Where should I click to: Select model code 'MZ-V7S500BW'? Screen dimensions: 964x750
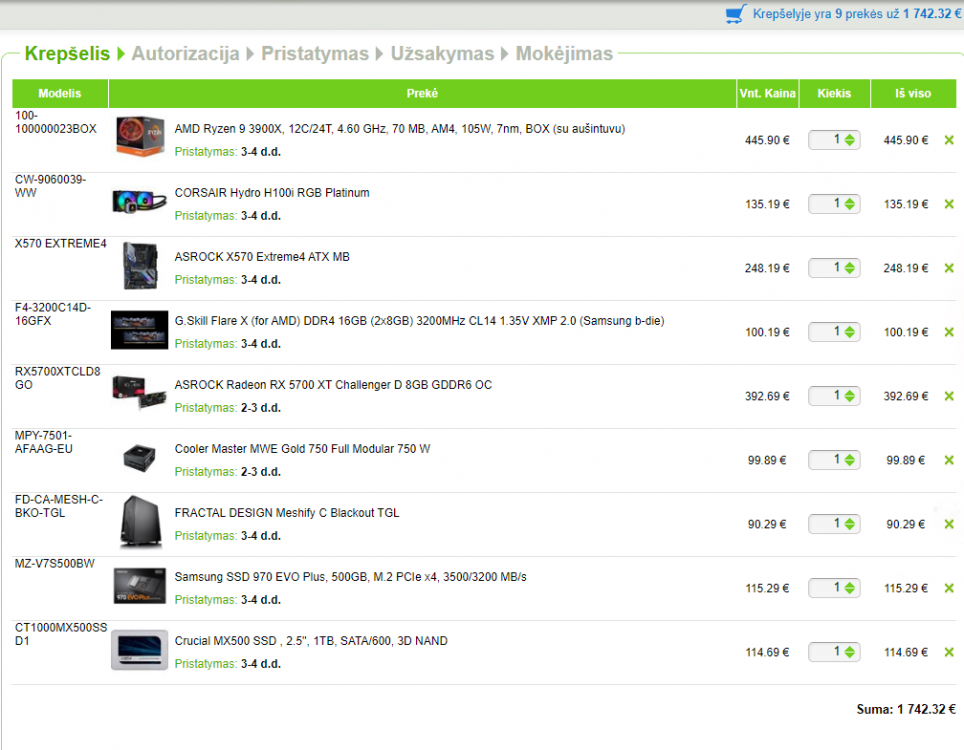[55, 564]
